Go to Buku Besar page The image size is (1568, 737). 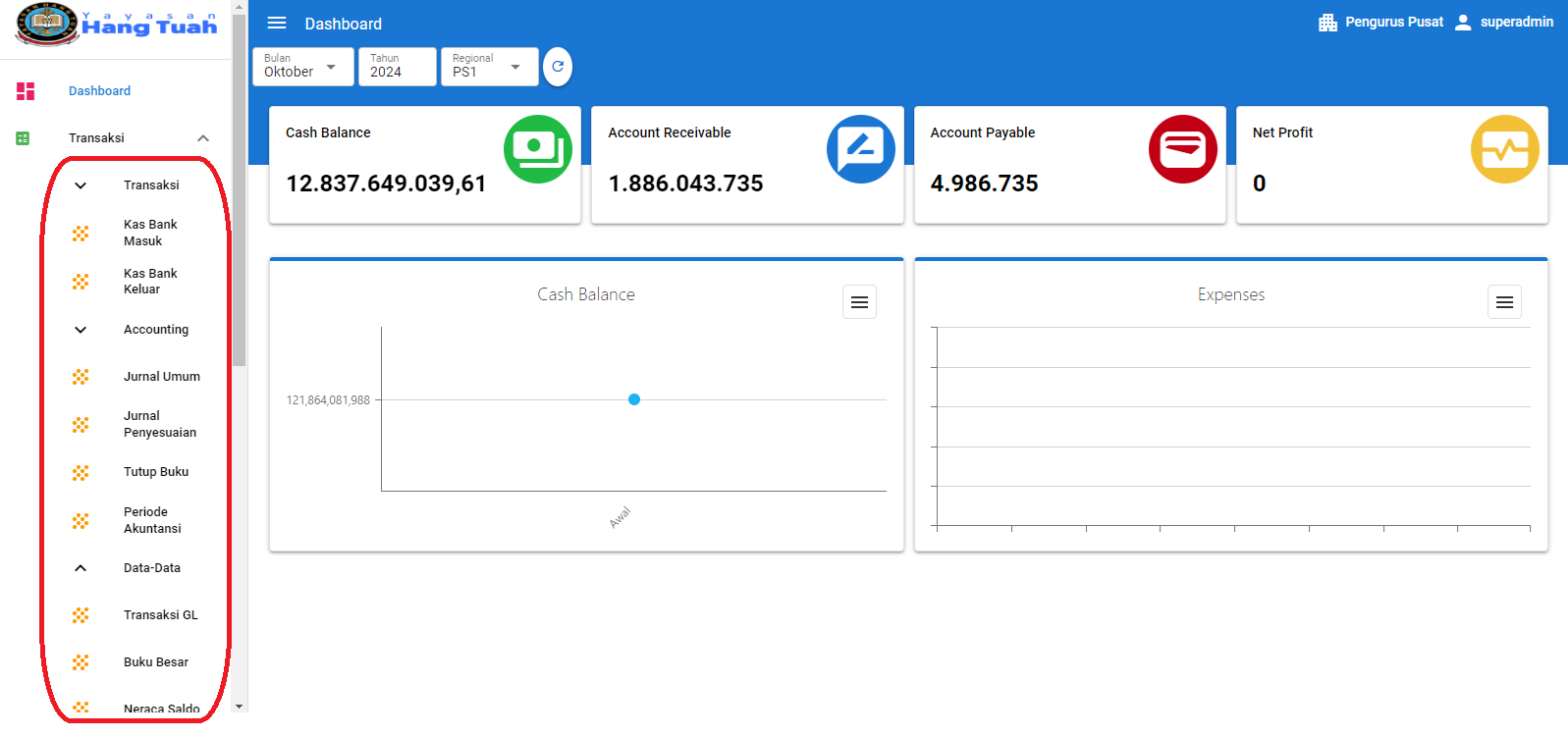(155, 662)
